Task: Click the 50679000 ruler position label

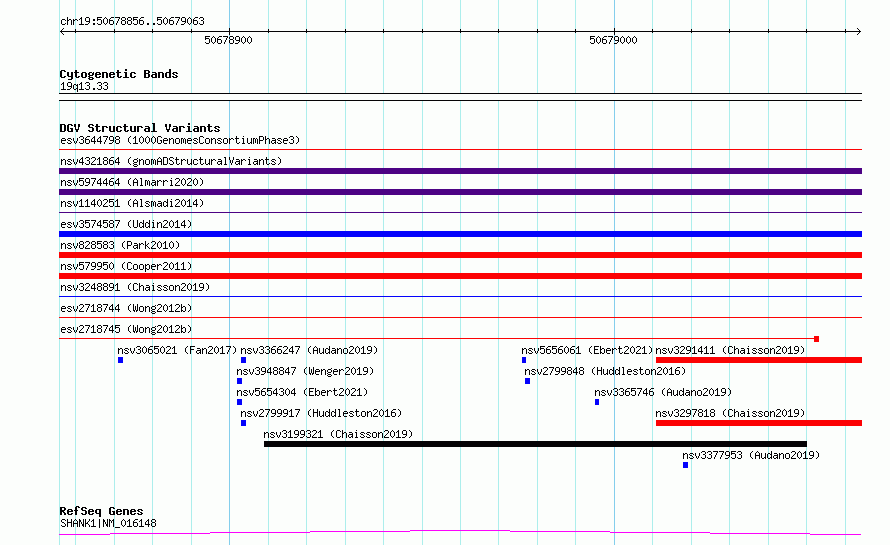Action: point(614,40)
